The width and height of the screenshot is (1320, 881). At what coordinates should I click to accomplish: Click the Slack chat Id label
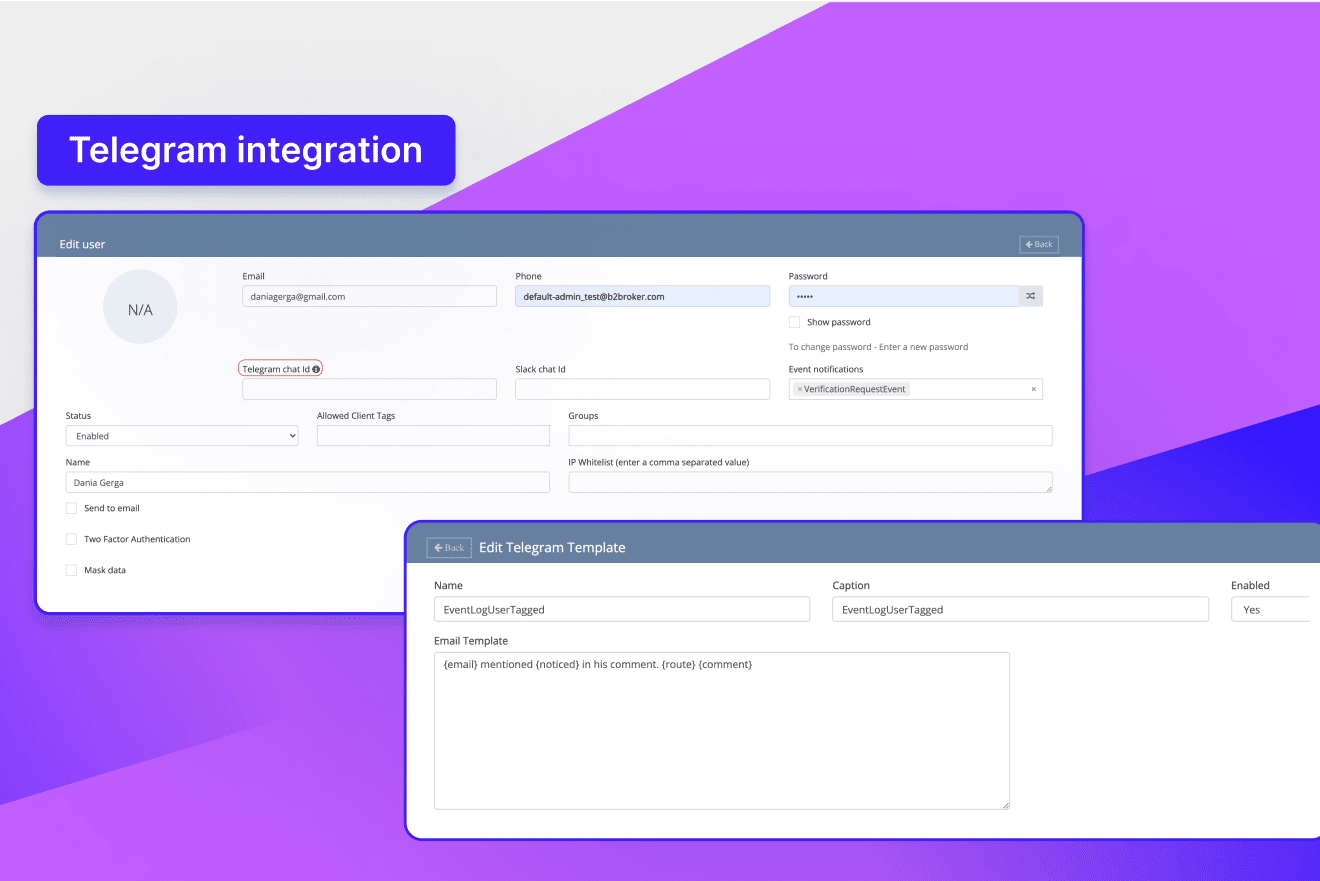(x=540, y=369)
